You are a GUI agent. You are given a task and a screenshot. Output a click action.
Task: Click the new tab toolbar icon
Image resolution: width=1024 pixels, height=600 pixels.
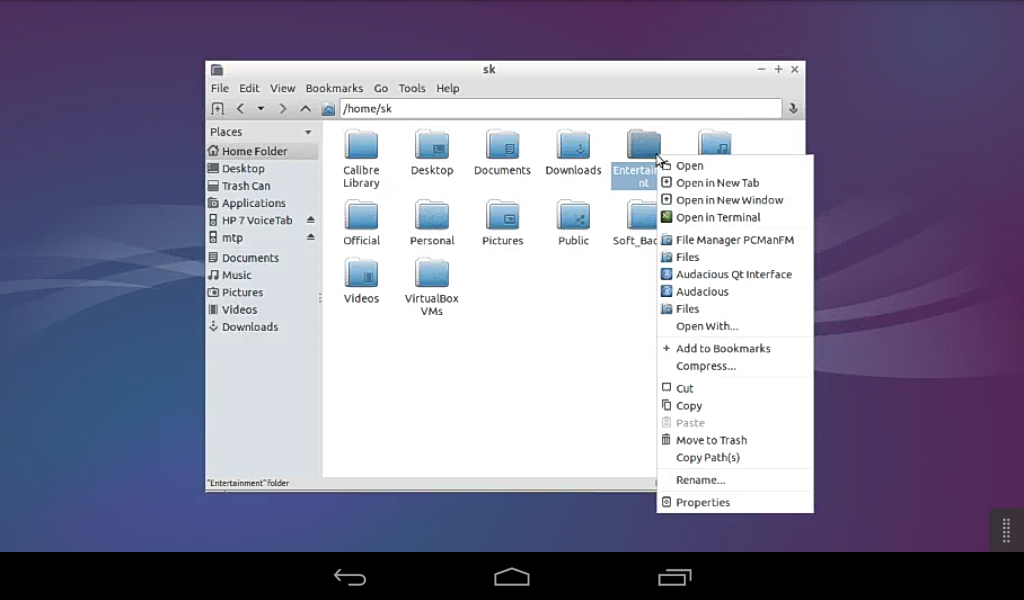pyautogui.click(x=217, y=109)
